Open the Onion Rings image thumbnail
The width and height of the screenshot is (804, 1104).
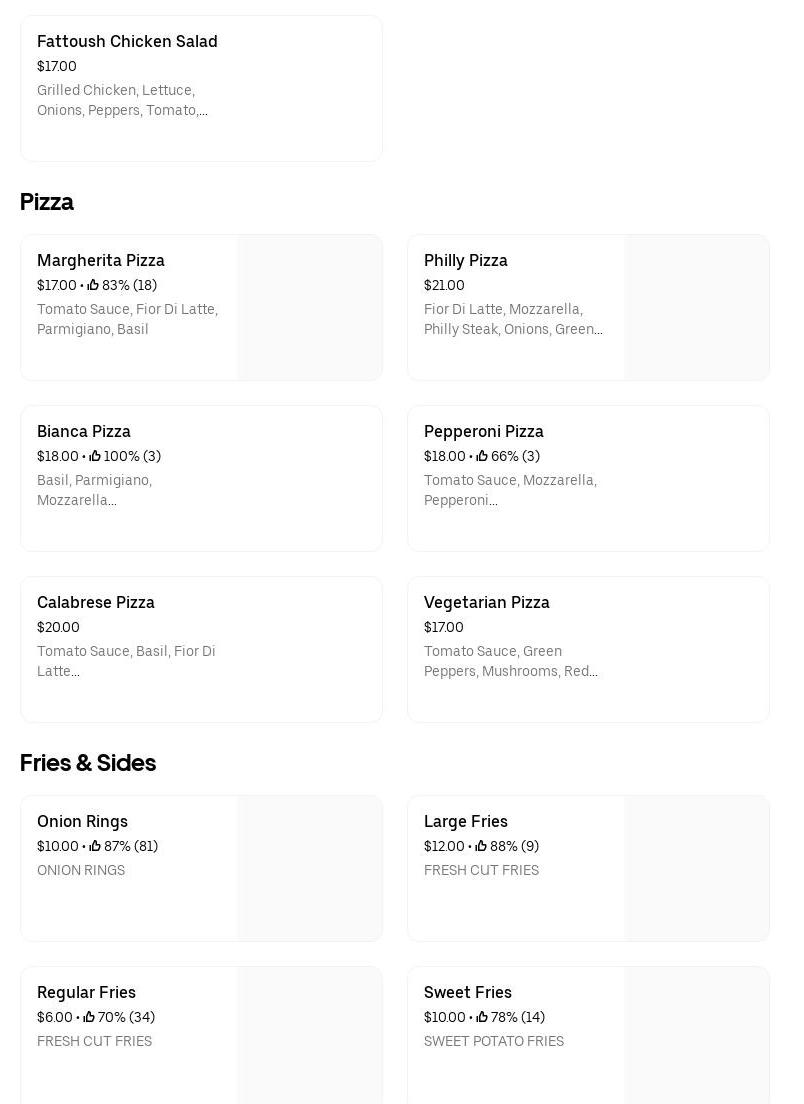tap(310, 868)
